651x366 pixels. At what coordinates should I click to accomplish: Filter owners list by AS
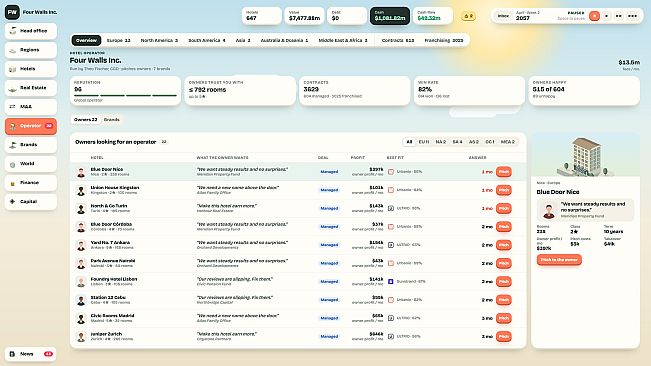point(474,142)
